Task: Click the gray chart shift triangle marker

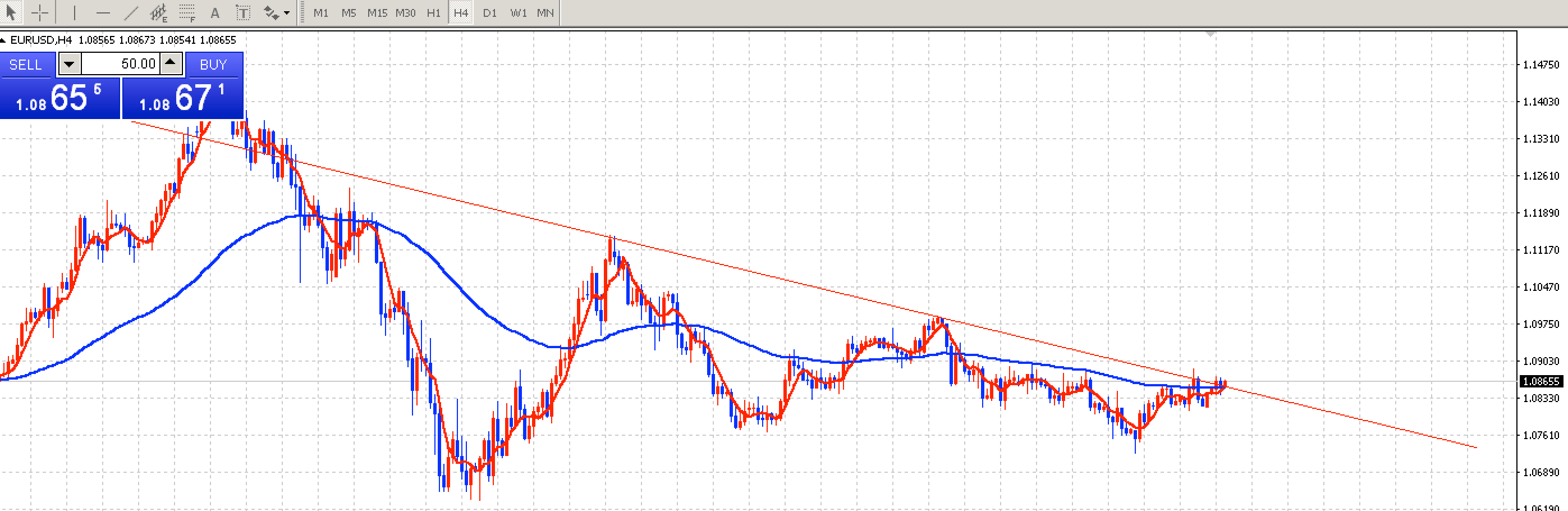Action: click(1211, 35)
